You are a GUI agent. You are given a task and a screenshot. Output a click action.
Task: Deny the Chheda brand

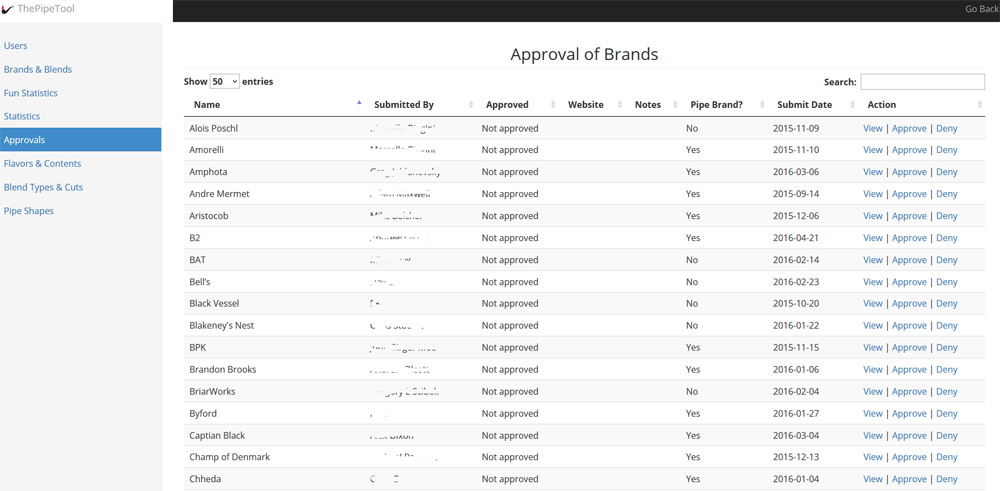[x=946, y=480]
